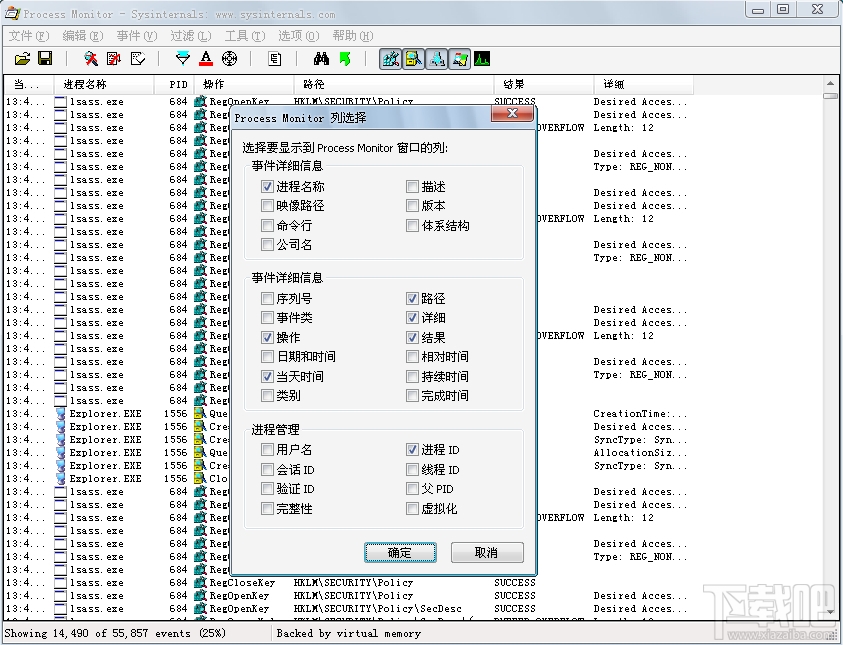The image size is (843, 645).
Task: Toggle the profiling events filter icon
Action: [x=482, y=58]
